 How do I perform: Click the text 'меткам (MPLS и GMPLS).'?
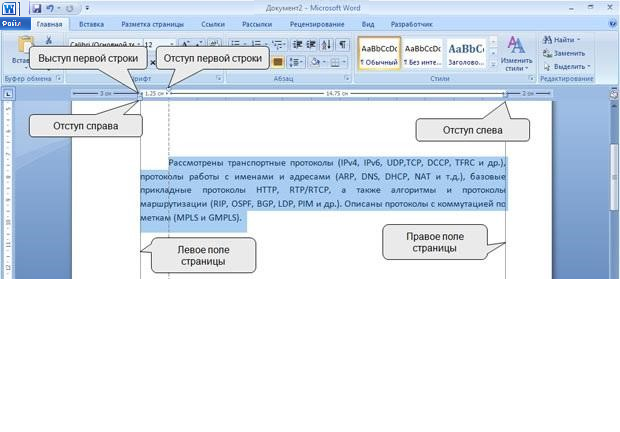191,218
